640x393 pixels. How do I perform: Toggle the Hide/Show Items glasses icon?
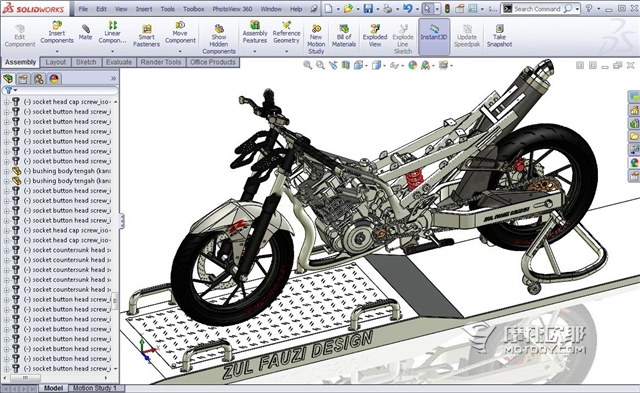coord(394,65)
